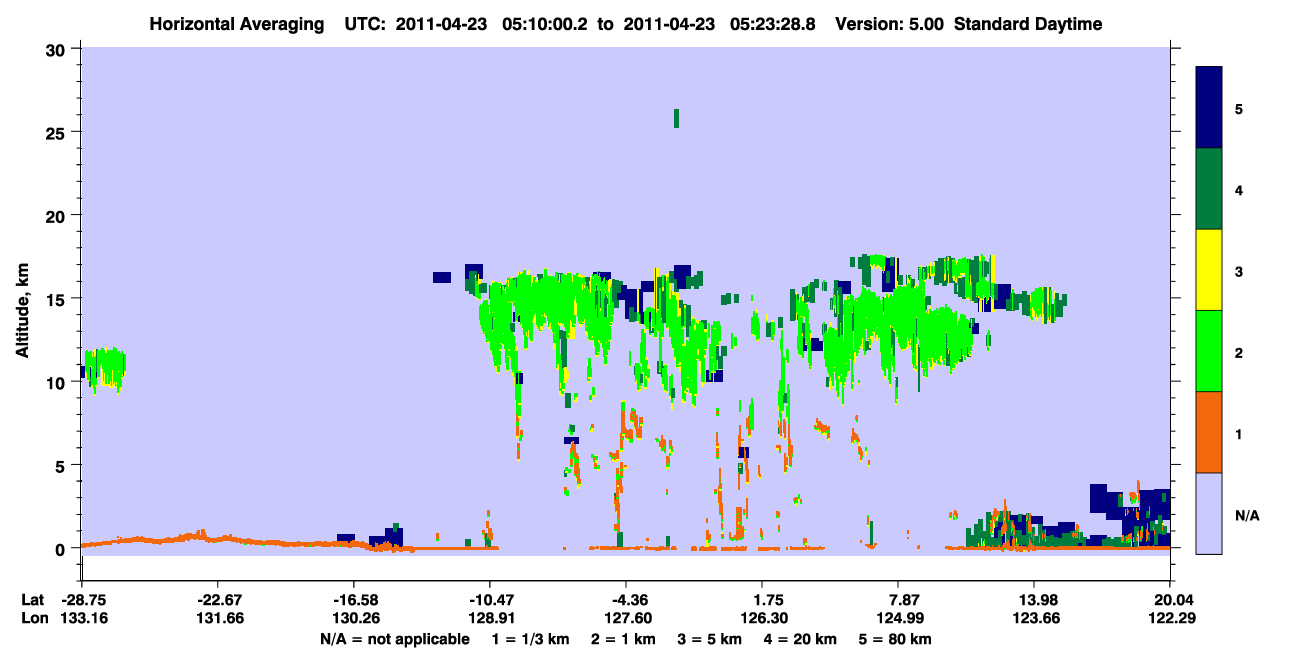Screen dimensions: 1300x667
Task: Click the 'Lat' row label
Action: coord(32,600)
